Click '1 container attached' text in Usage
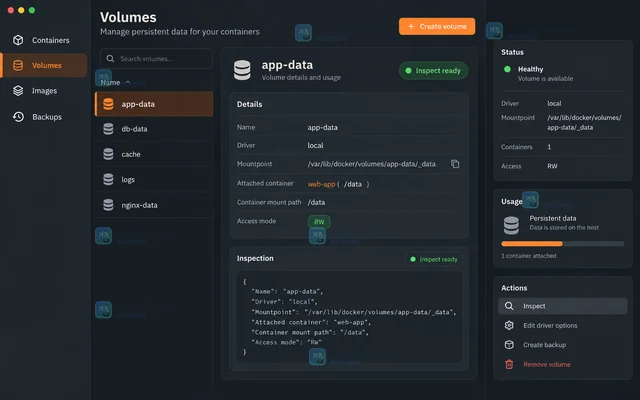Viewport: 640px width, 400px height. (529, 256)
